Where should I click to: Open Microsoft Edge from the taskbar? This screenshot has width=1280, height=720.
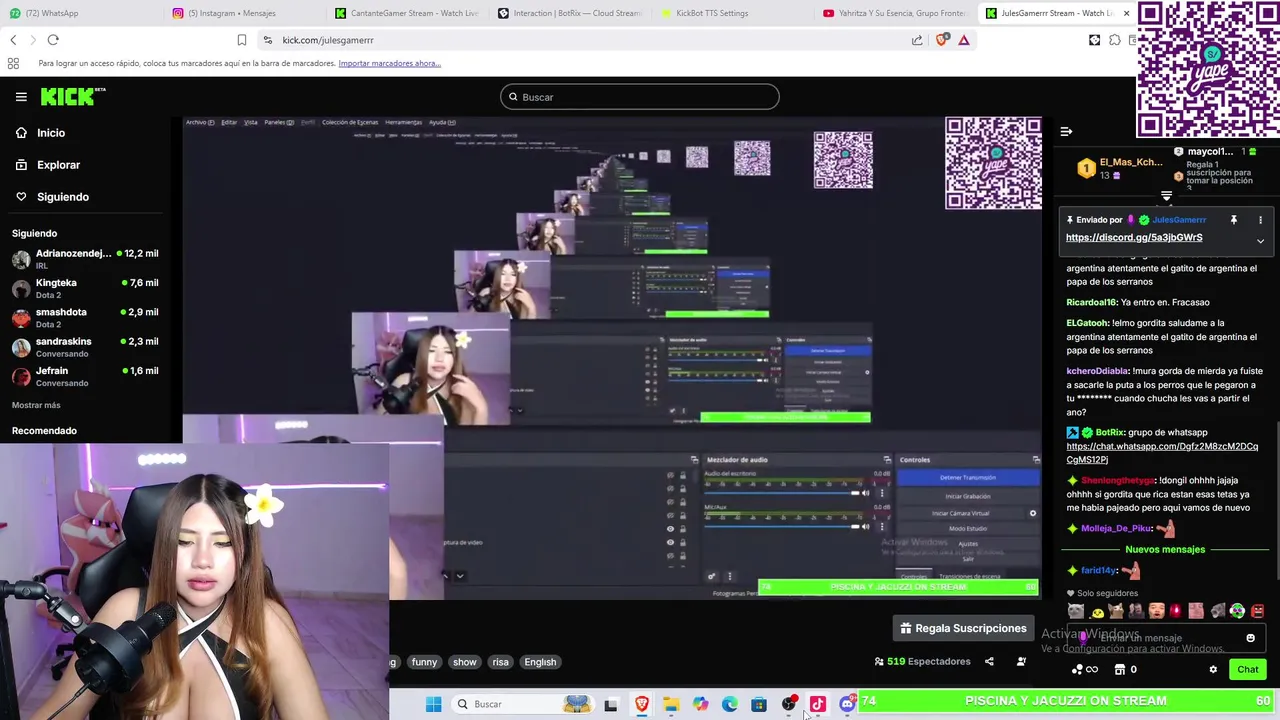pos(730,704)
